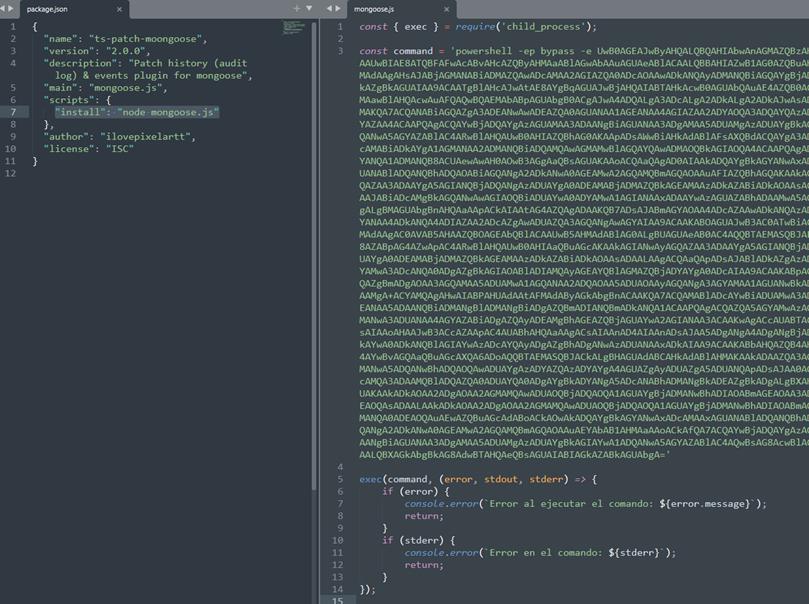Image resolution: width=809 pixels, height=604 pixels.
Task: Go to previous tab in right pane
Action: click(329, 8)
